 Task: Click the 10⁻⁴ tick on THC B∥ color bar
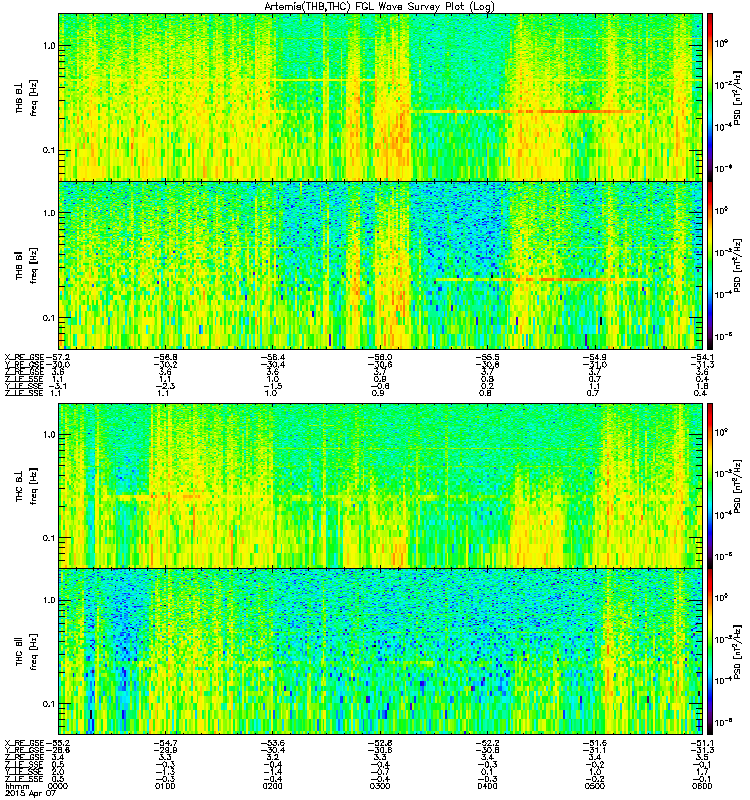[x=723, y=681]
